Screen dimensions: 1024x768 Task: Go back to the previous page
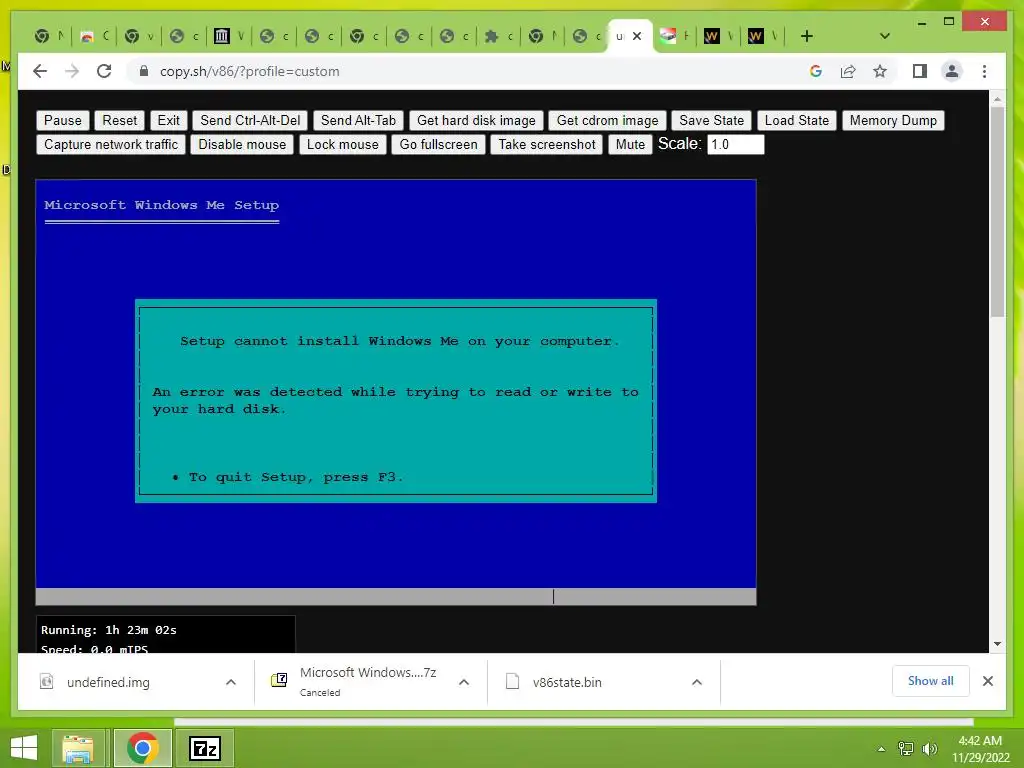tap(40, 71)
